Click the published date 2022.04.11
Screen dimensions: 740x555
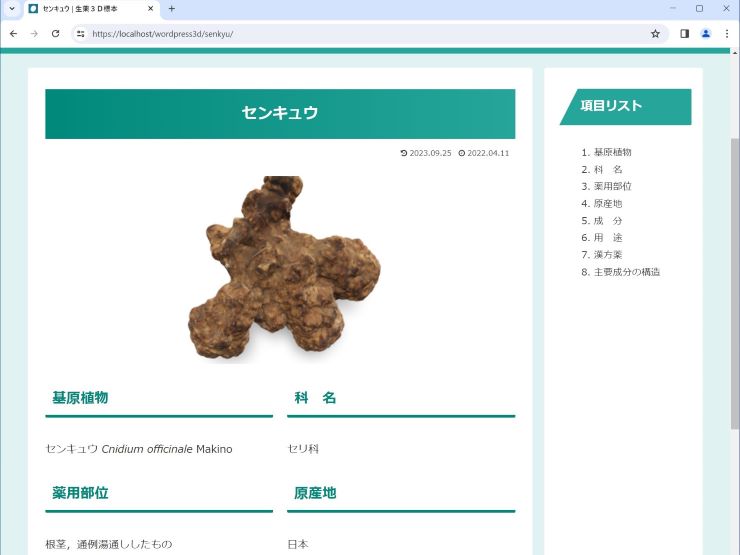pos(484,153)
